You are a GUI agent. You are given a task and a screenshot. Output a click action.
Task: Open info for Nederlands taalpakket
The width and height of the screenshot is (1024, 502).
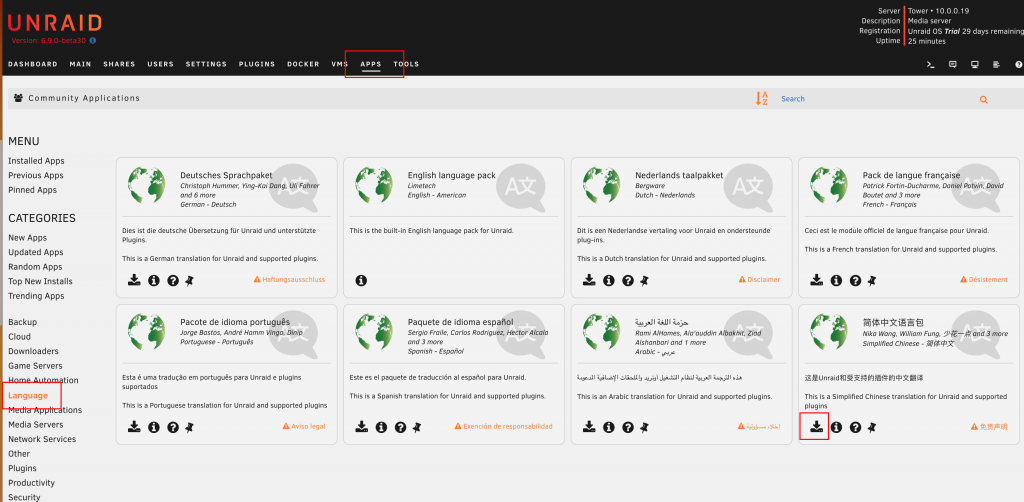(609, 280)
